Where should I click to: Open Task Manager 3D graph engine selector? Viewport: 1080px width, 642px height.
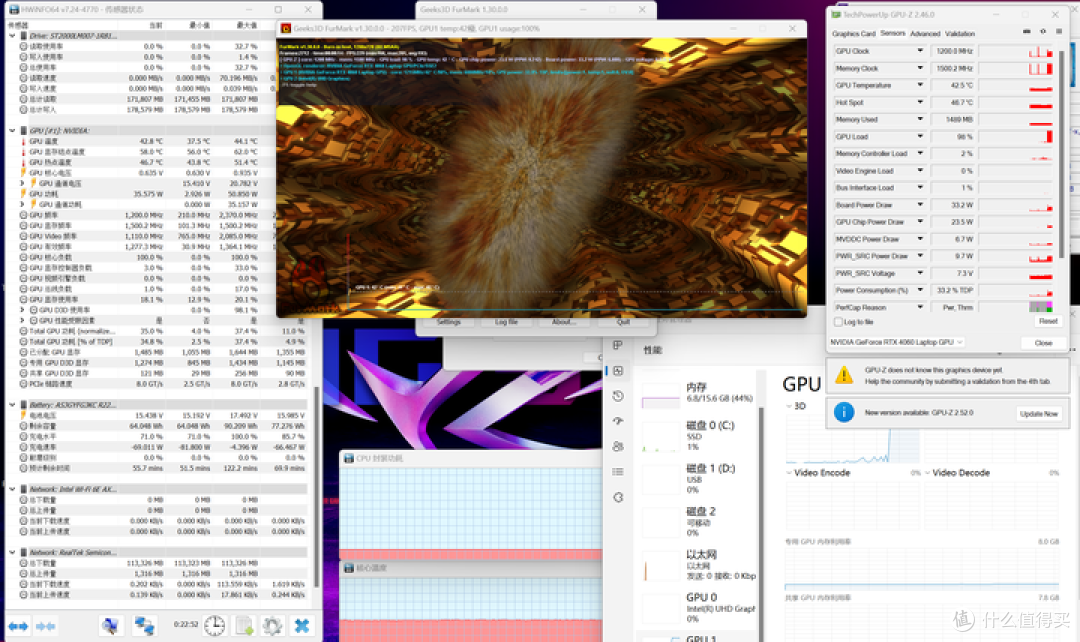point(796,406)
